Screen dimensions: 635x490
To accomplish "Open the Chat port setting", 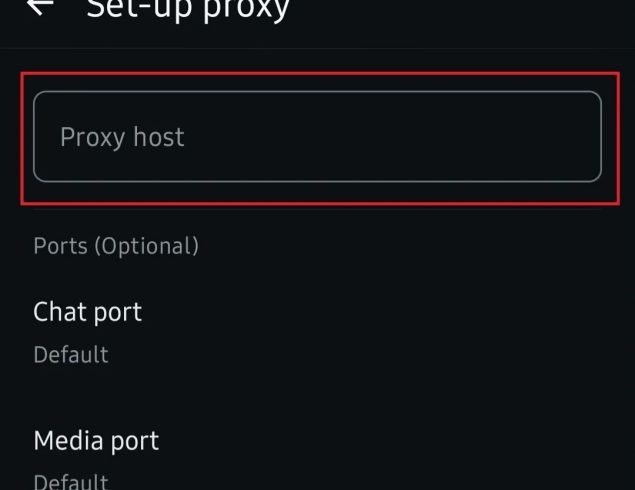I will tap(88, 312).
